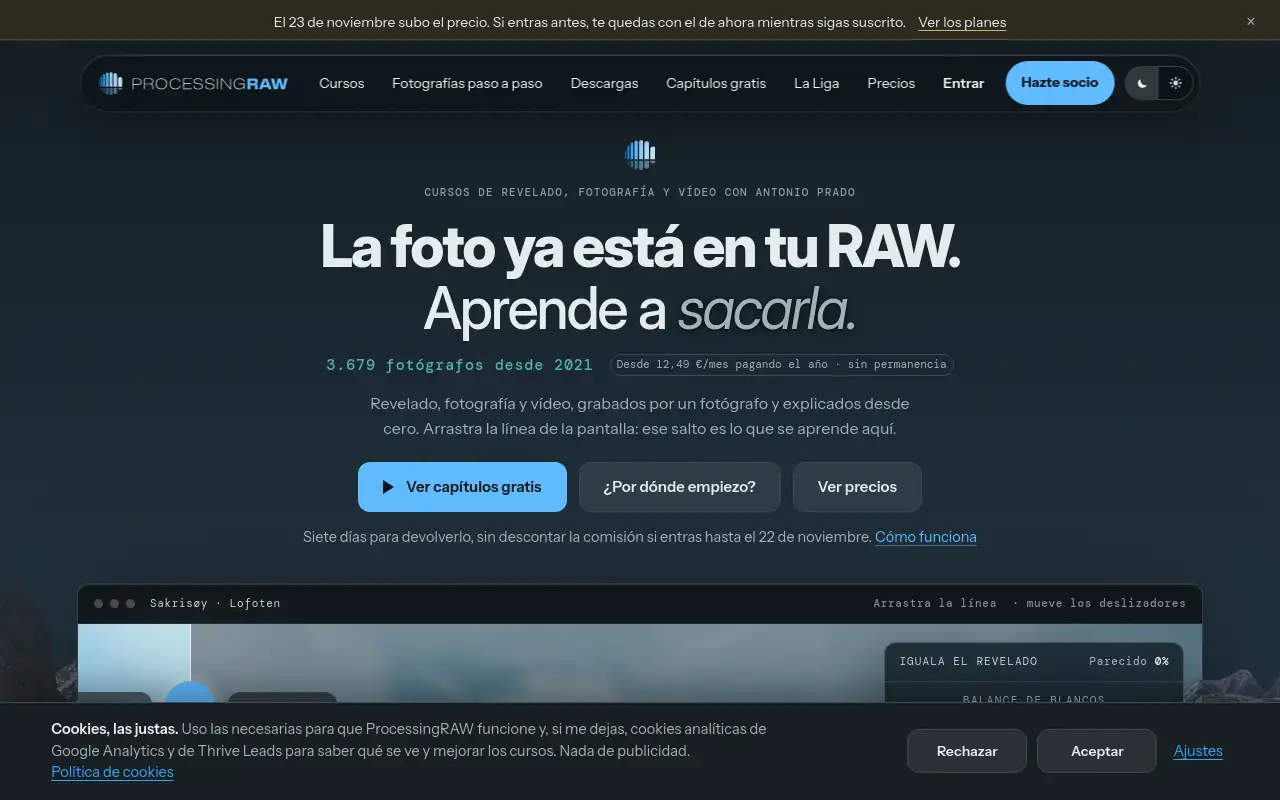This screenshot has height=800, width=1280.
Task: Open the Cursos menu item
Action: pyautogui.click(x=342, y=83)
